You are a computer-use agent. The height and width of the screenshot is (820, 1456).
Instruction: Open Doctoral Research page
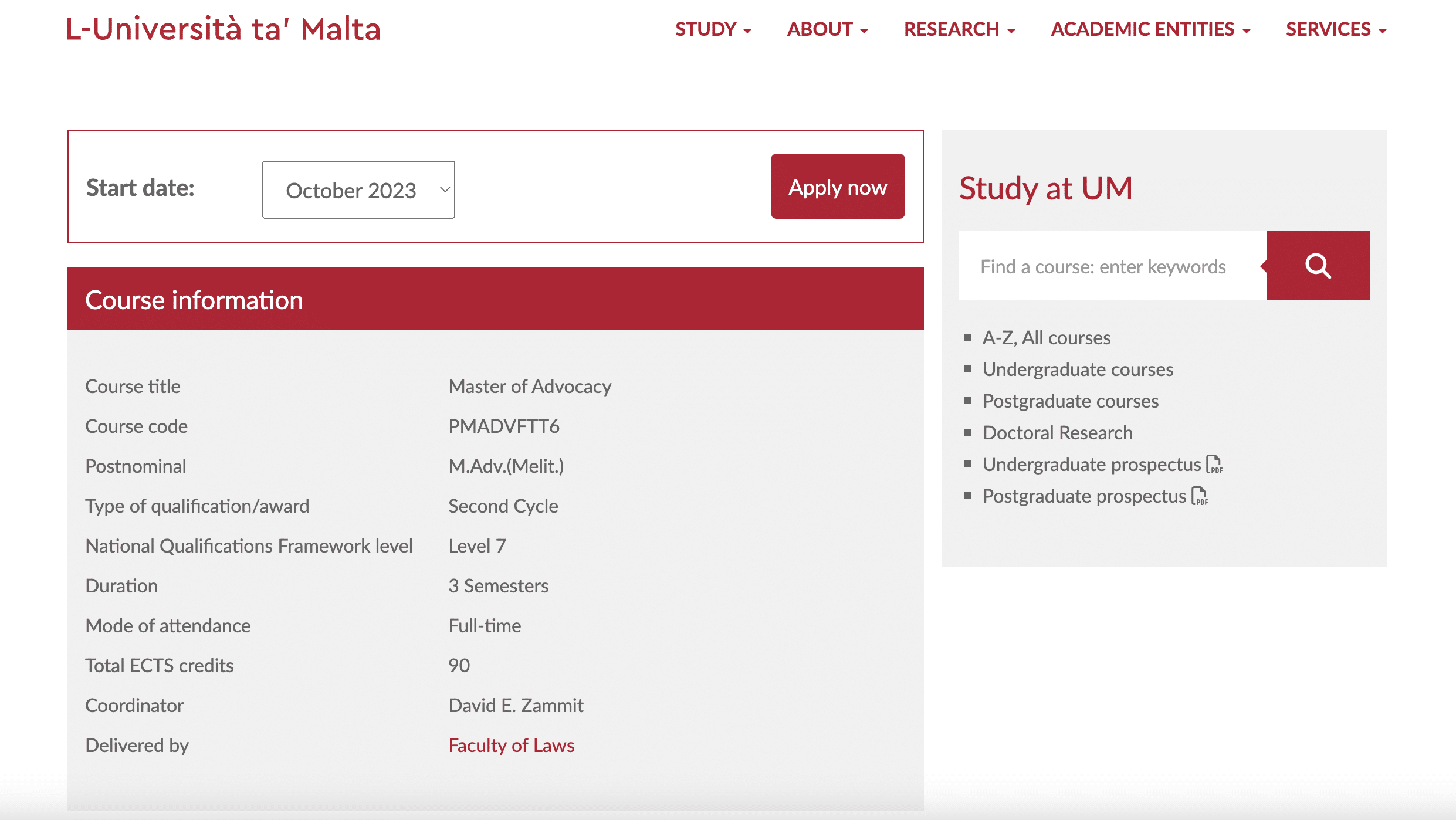[1057, 432]
